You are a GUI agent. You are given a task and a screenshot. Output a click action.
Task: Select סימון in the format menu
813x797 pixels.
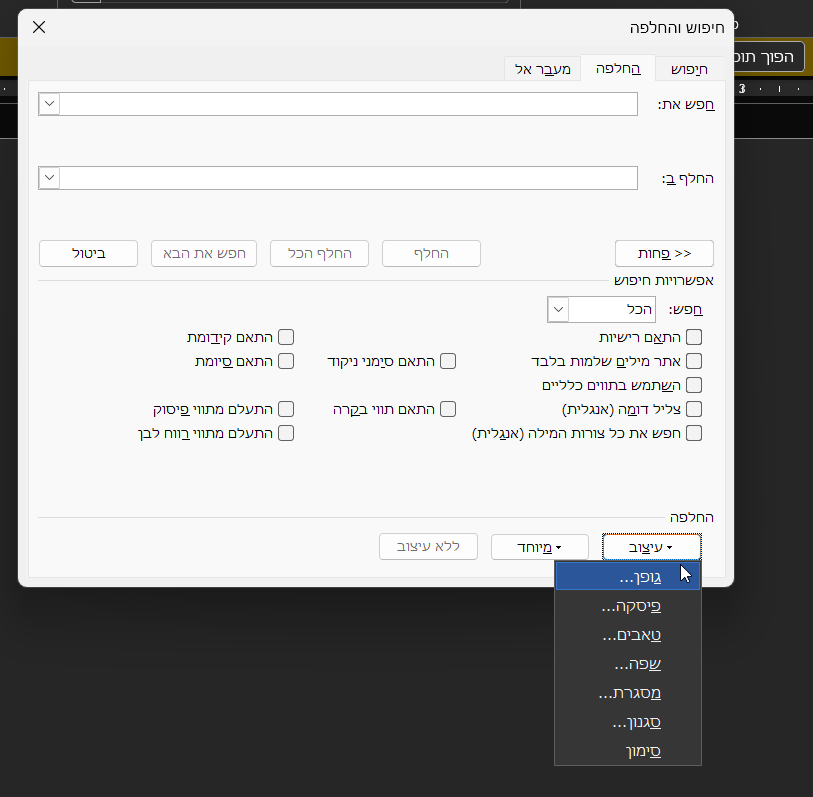coord(628,750)
